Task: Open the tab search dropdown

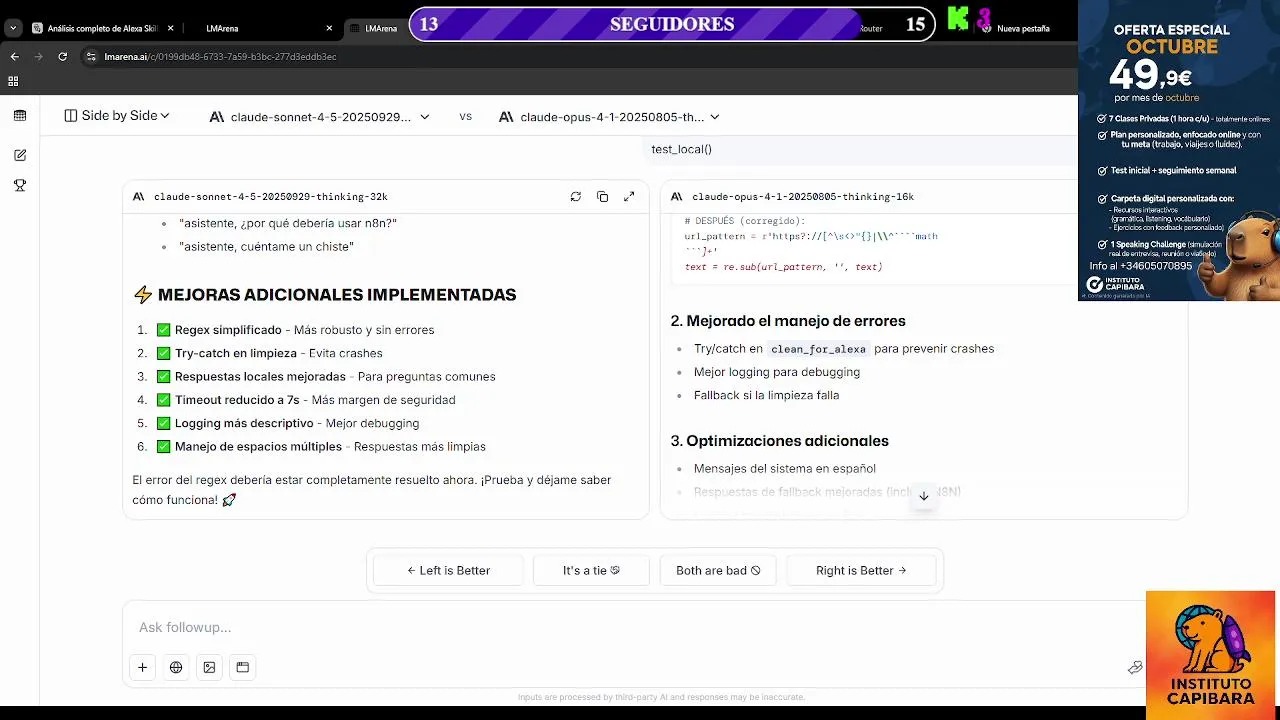Action: [13, 28]
